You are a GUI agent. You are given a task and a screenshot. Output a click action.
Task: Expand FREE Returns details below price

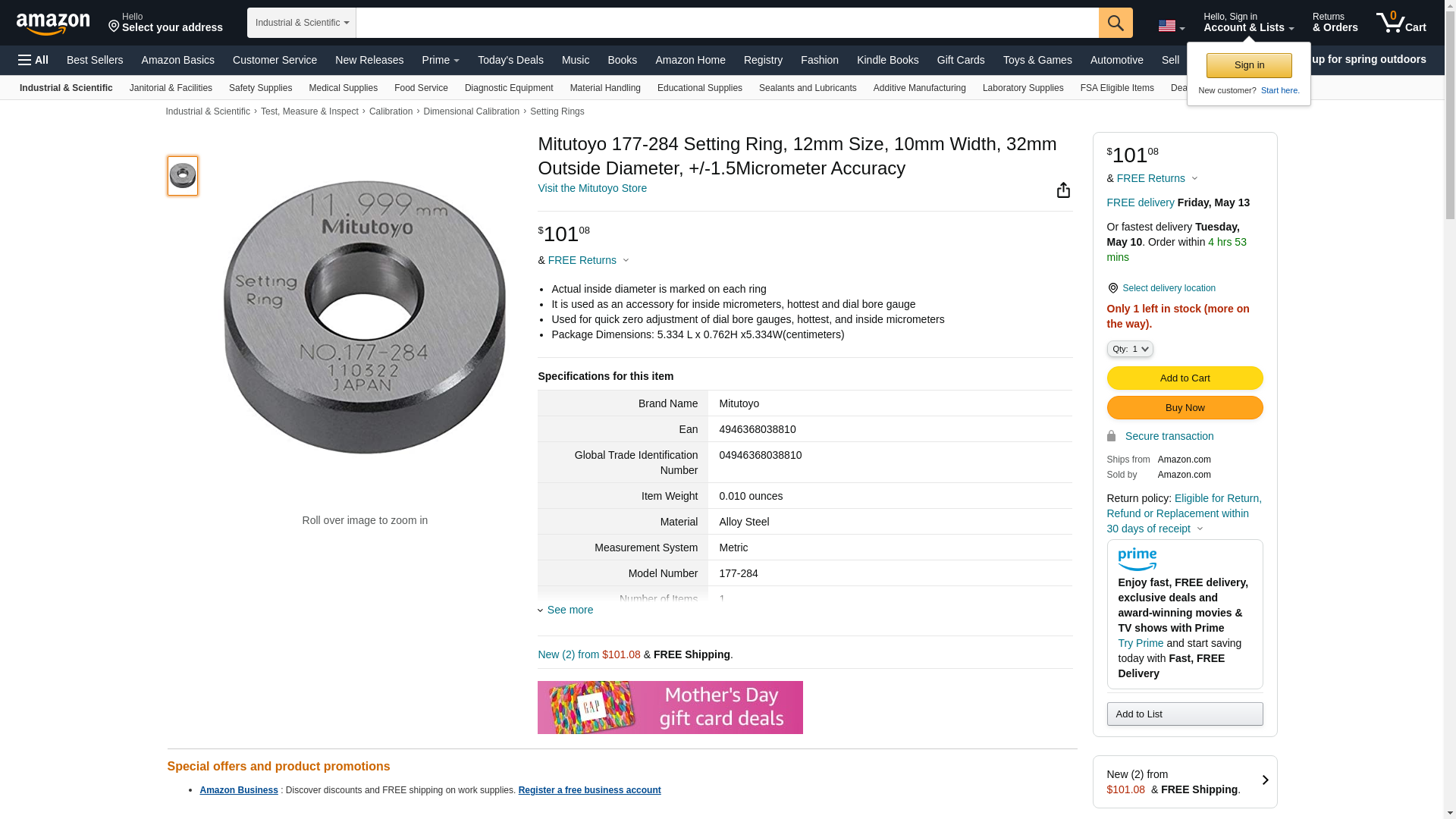tap(588, 260)
